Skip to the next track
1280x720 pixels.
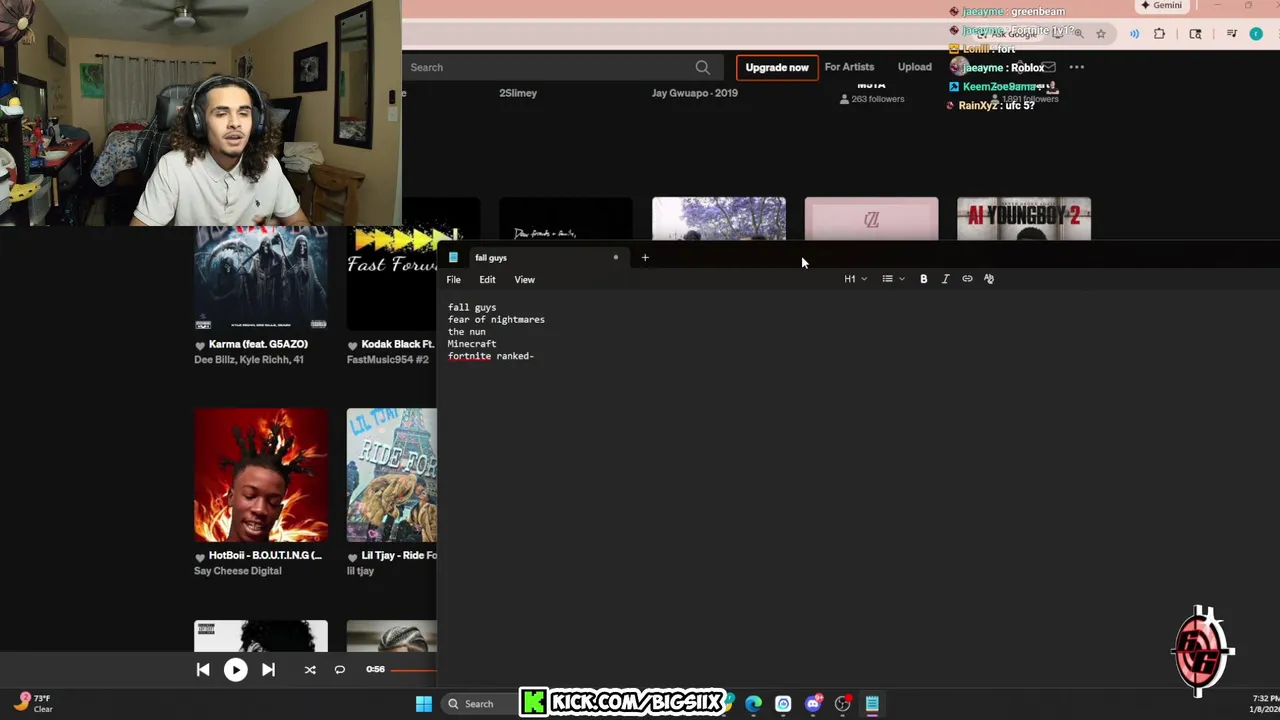coord(268,670)
